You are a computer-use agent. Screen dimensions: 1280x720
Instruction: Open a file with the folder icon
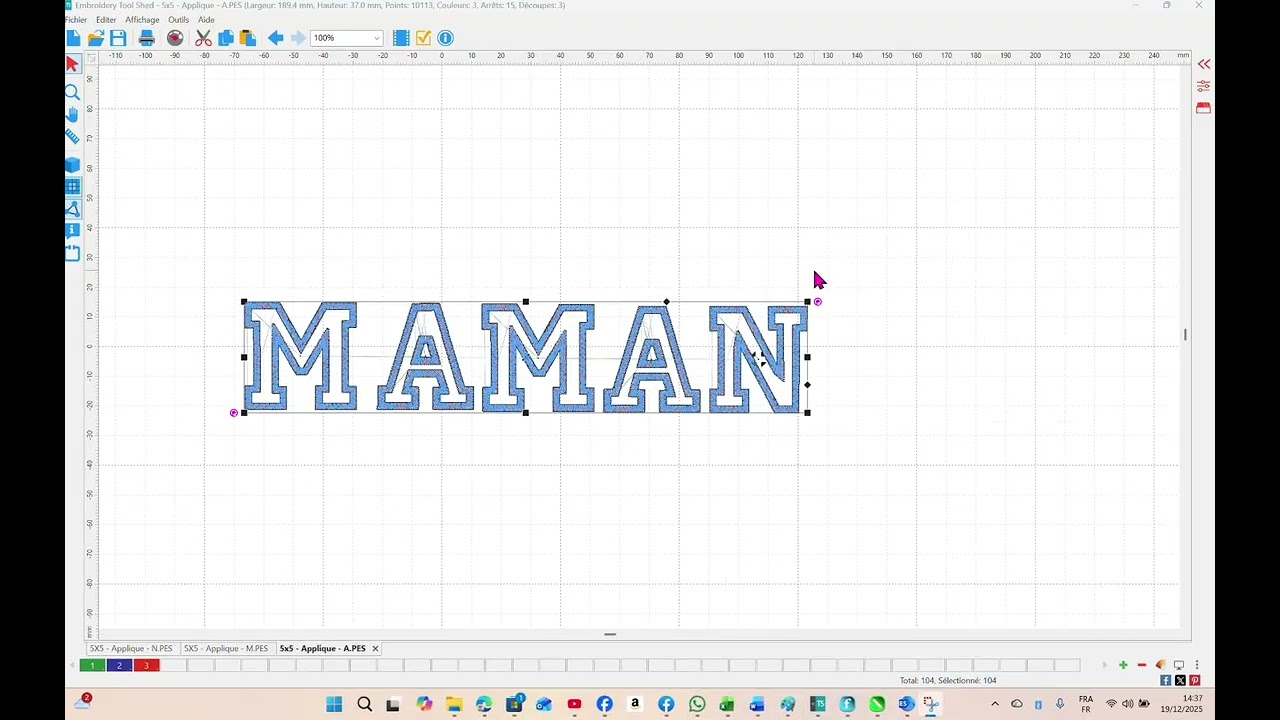[x=96, y=38]
